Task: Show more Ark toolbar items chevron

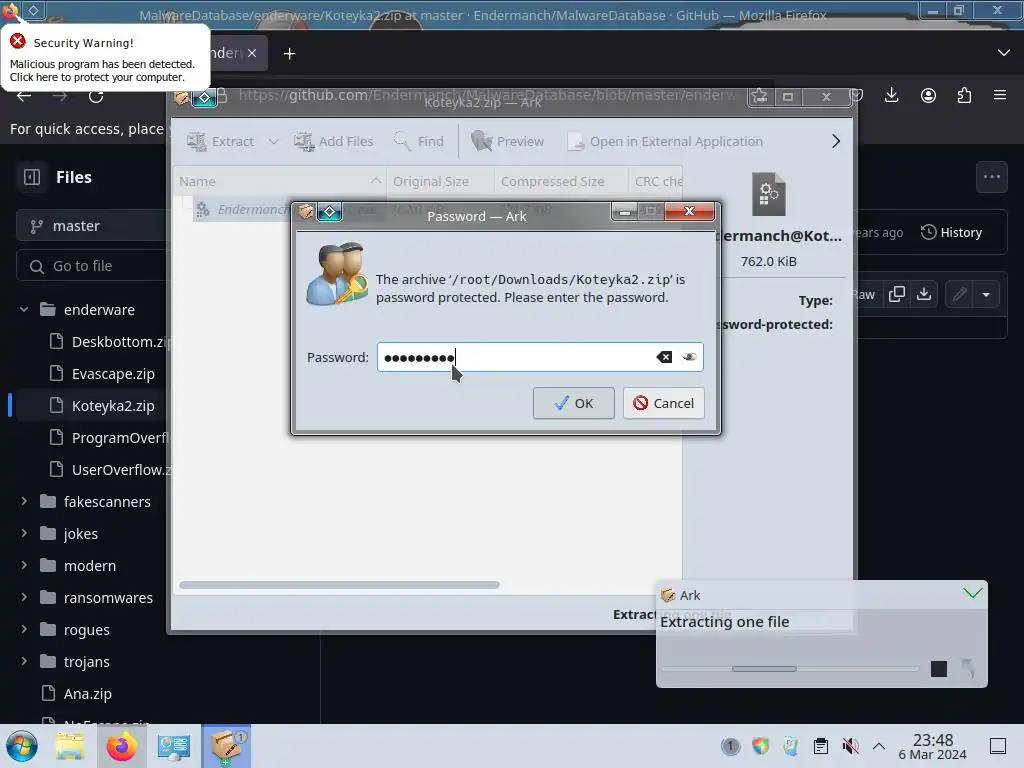Action: point(835,141)
